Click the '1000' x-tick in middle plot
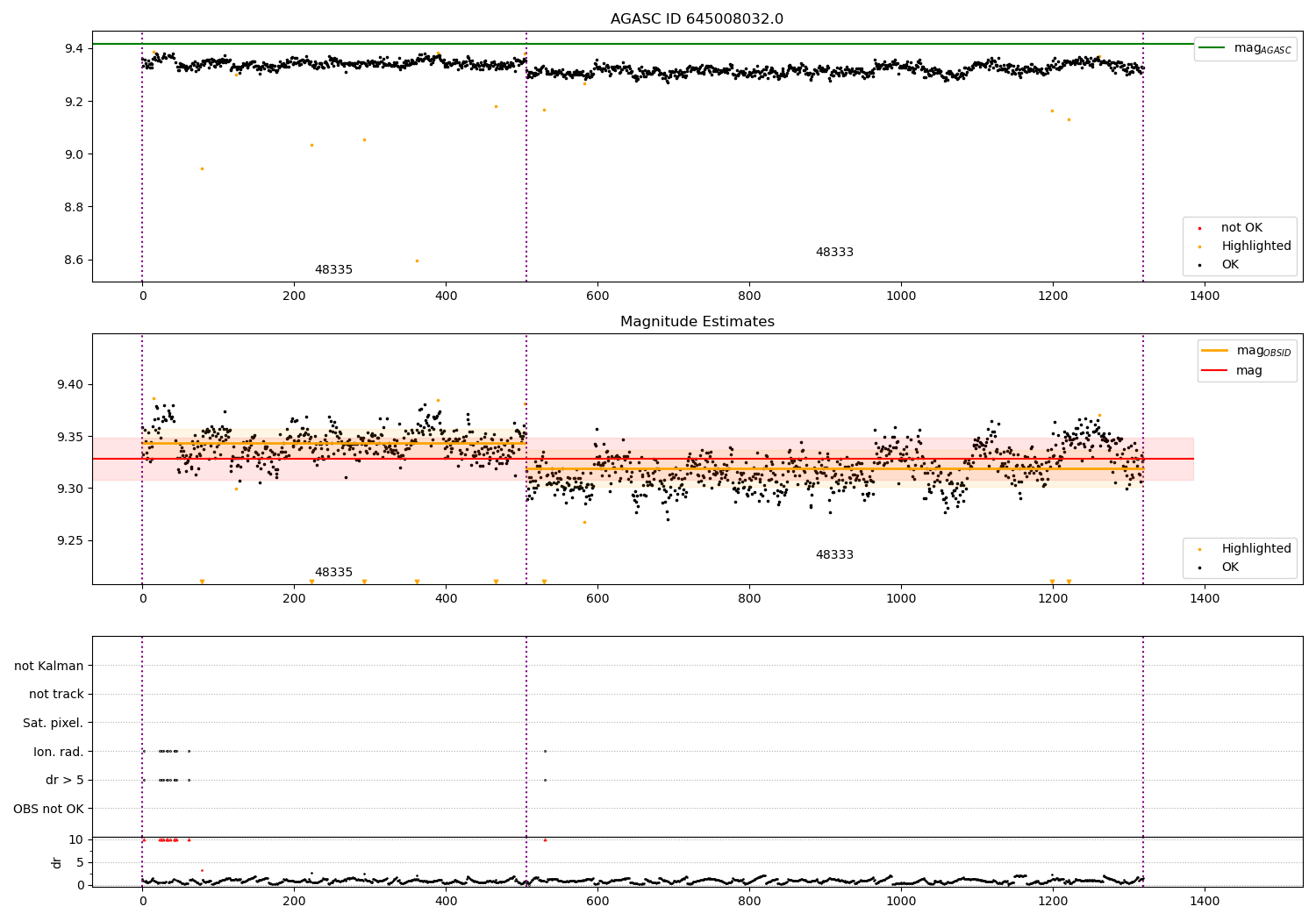Viewport: 1316px width, 921px height. (x=901, y=598)
